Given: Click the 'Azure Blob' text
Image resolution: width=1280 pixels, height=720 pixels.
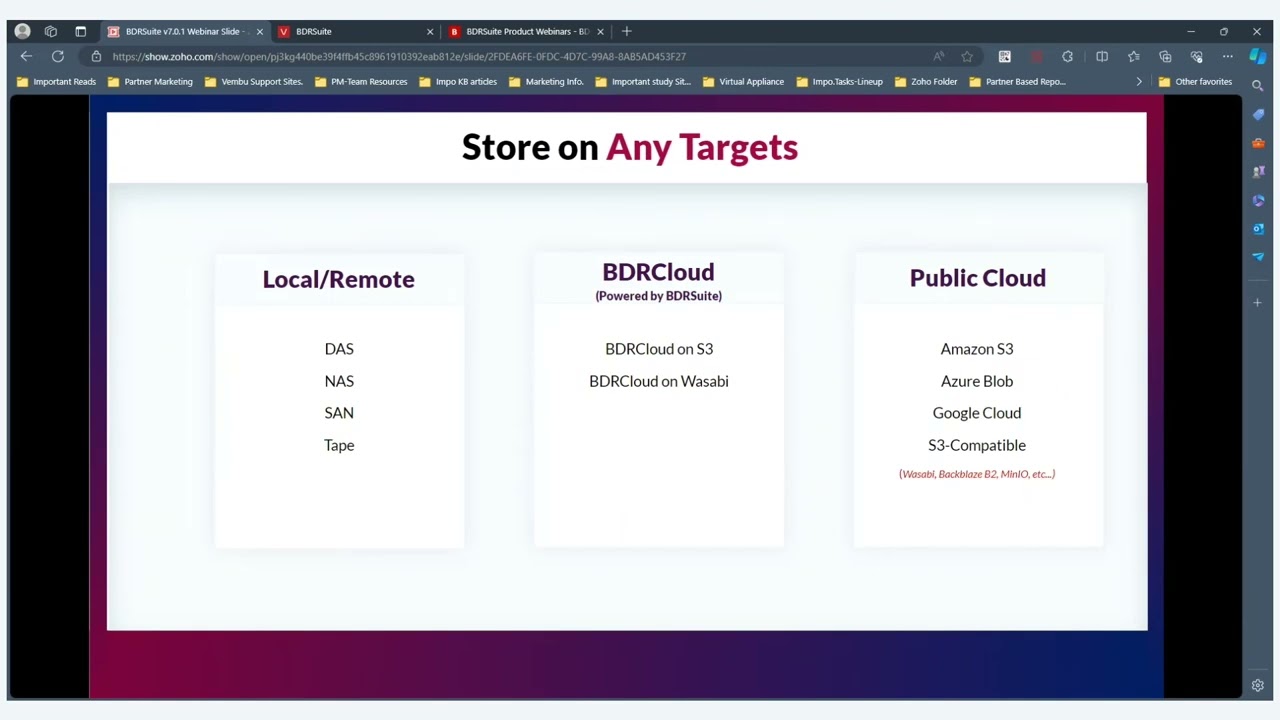Looking at the screenshot, I should pos(977,381).
